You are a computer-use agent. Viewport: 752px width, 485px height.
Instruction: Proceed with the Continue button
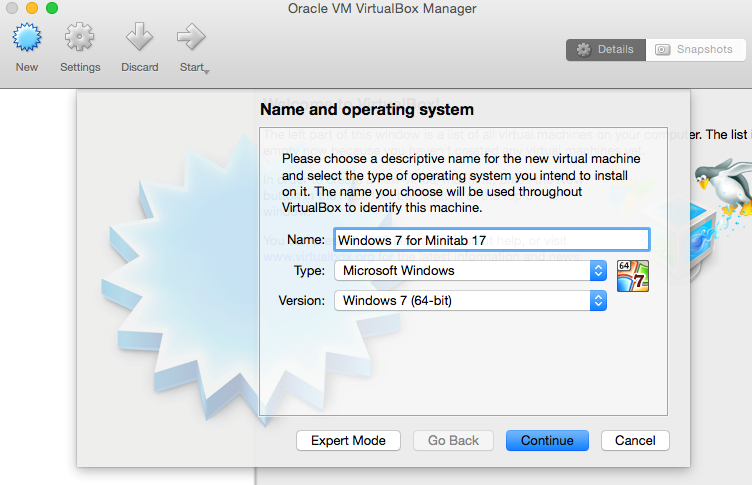click(547, 440)
